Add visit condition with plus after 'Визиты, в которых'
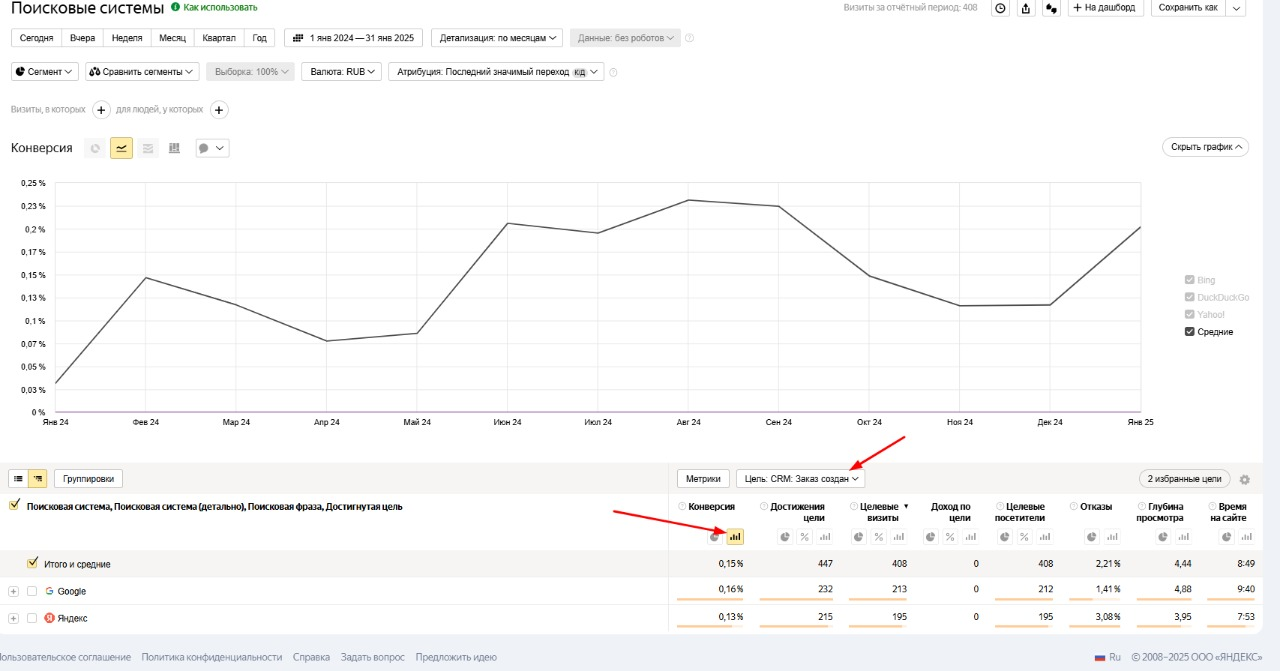 [101, 110]
